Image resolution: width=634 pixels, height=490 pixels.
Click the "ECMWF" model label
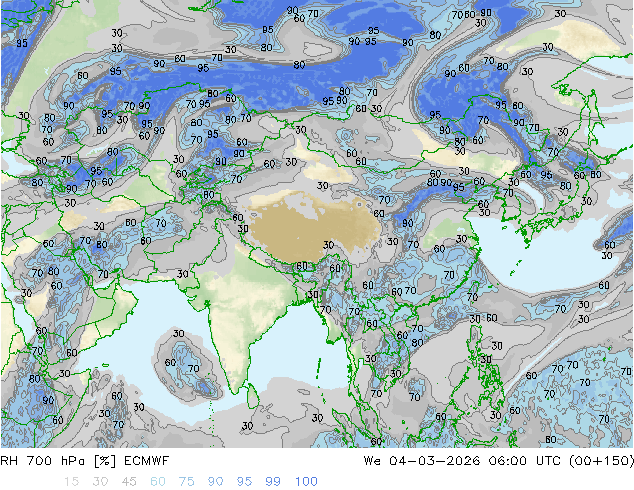[146, 460]
